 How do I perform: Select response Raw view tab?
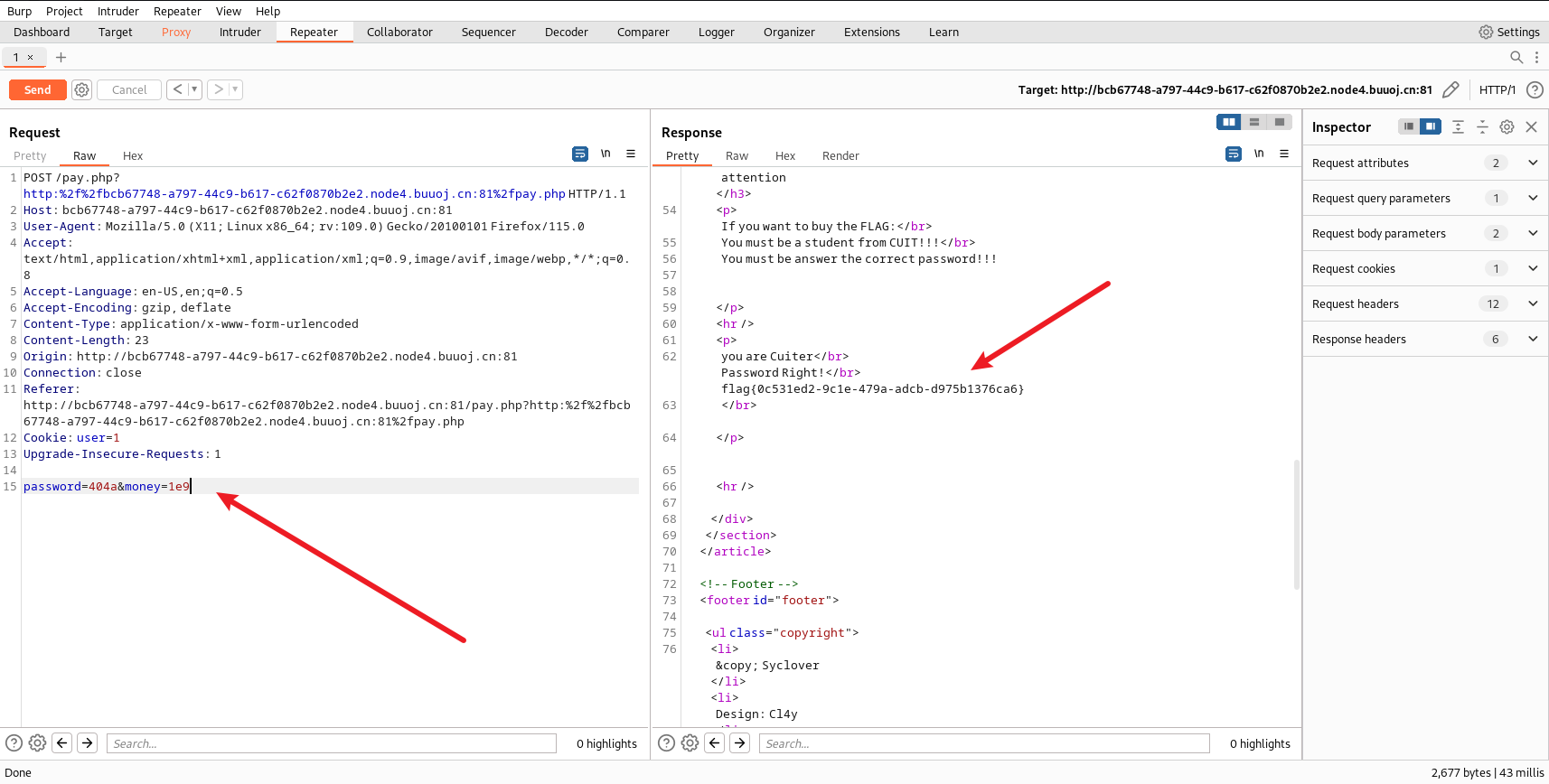pyautogui.click(x=737, y=155)
